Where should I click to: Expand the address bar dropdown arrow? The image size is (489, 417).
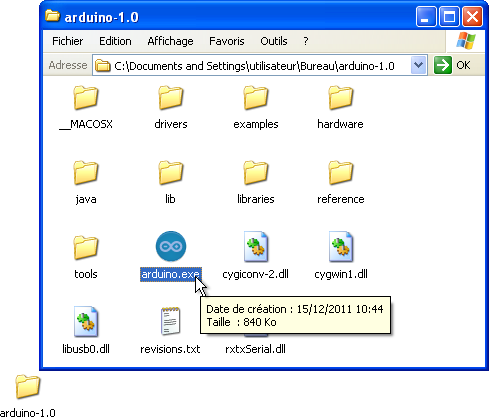point(418,65)
